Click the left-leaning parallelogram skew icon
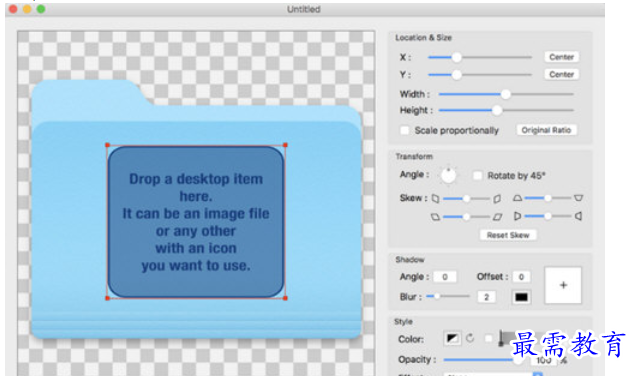Viewport: 634px width, 376px height. pos(435,217)
